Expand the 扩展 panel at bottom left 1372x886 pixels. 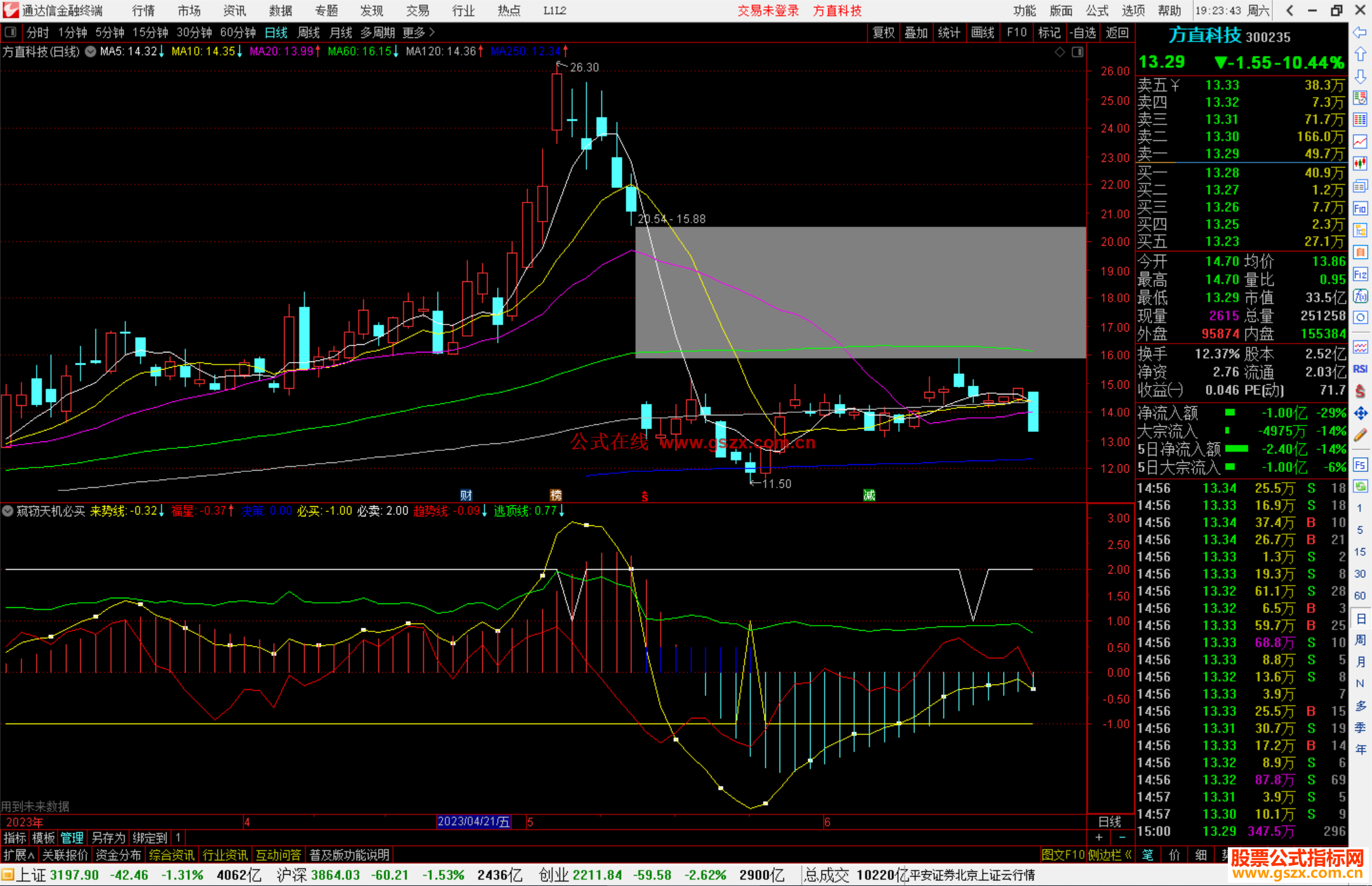(19, 855)
